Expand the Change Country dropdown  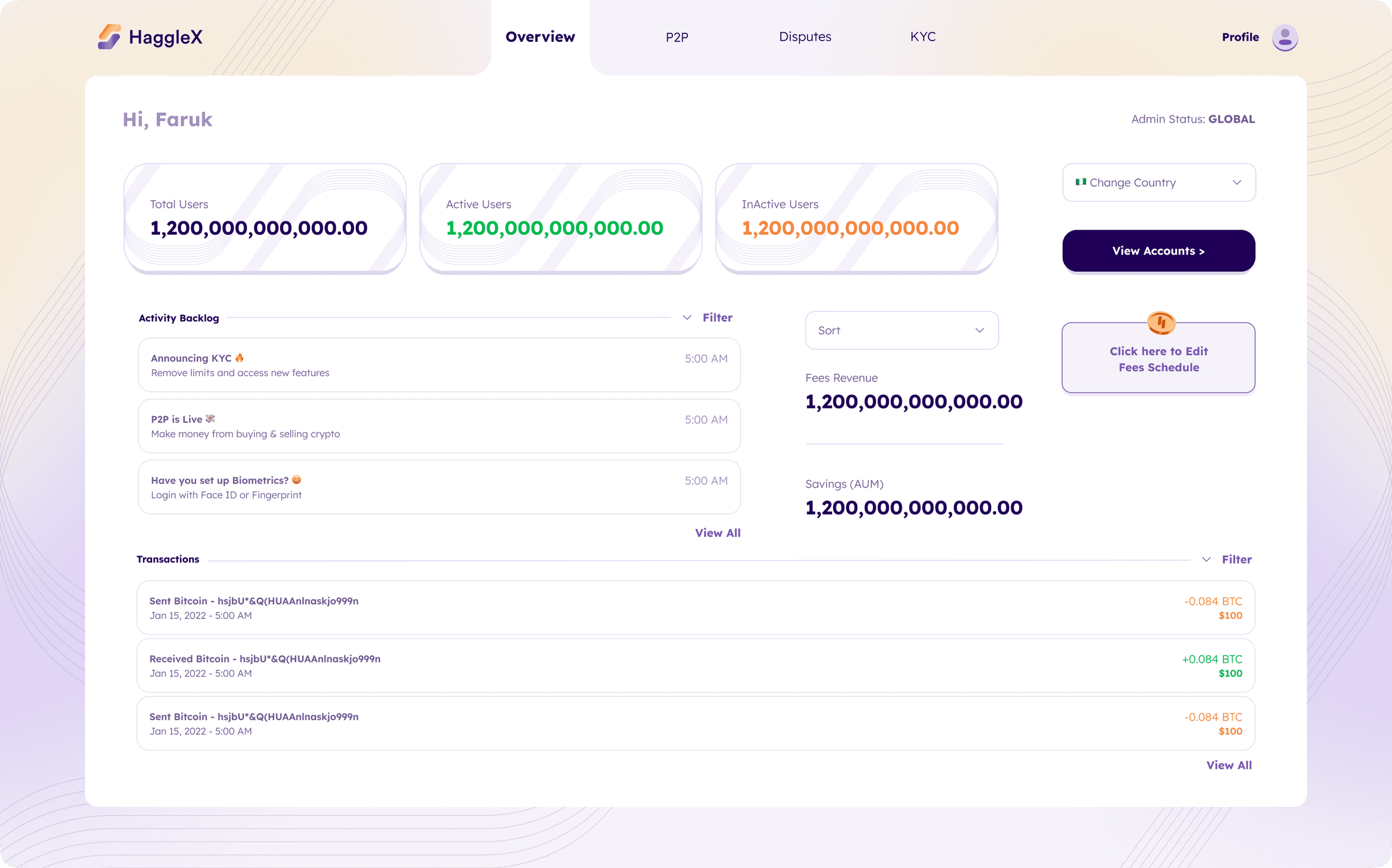click(x=1236, y=183)
